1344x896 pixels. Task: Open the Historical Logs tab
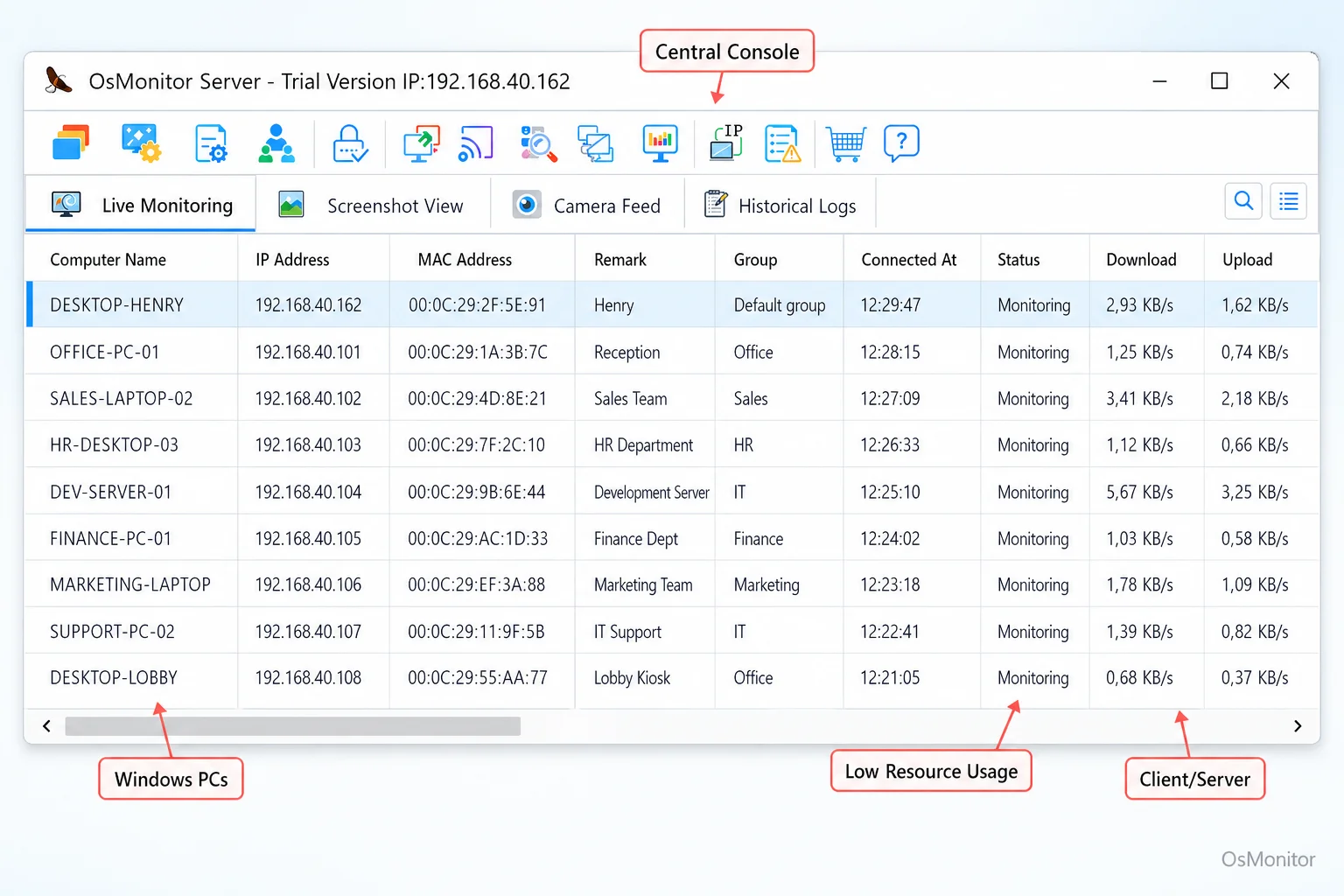tap(780, 206)
